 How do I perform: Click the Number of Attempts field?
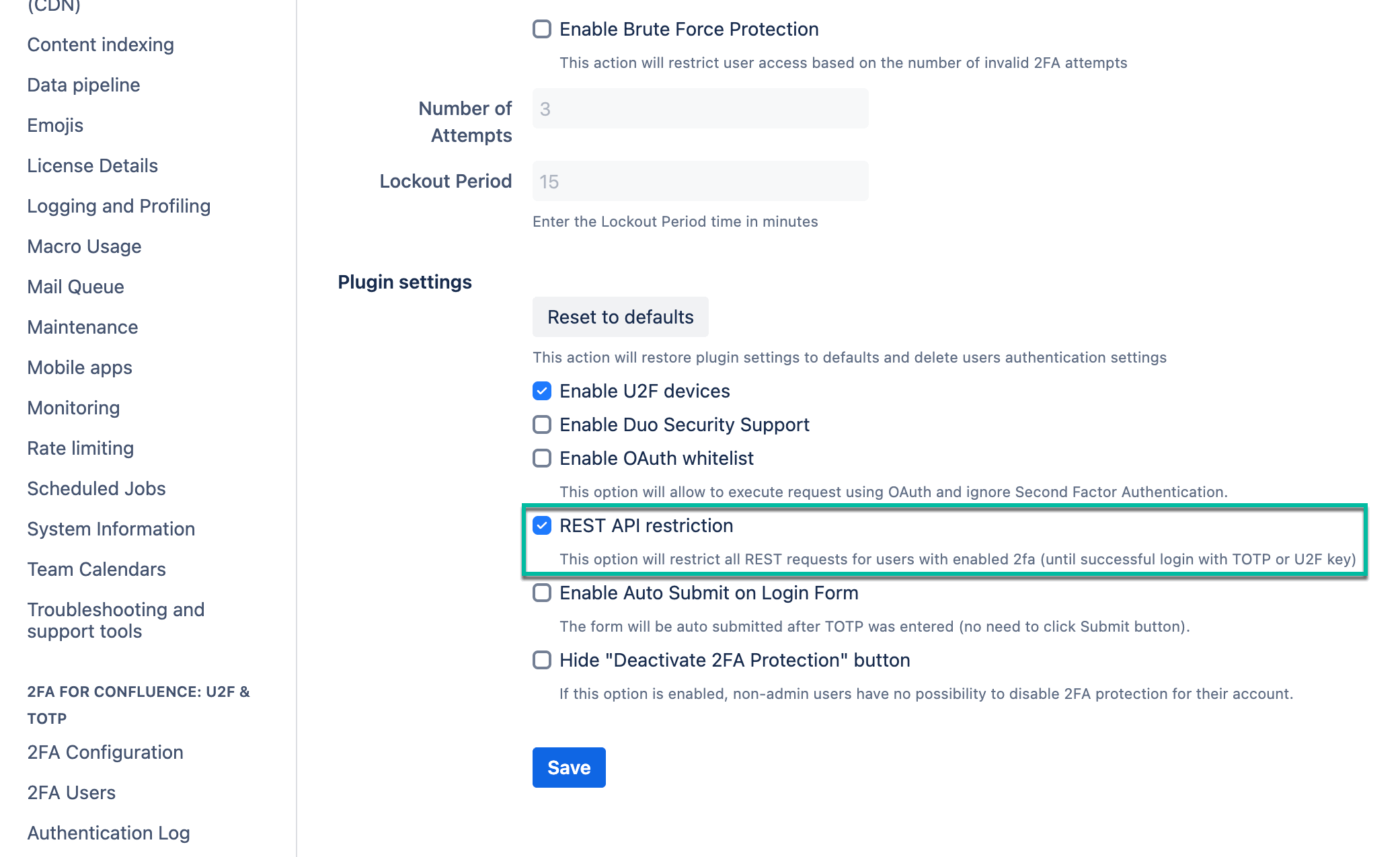(x=700, y=108)
